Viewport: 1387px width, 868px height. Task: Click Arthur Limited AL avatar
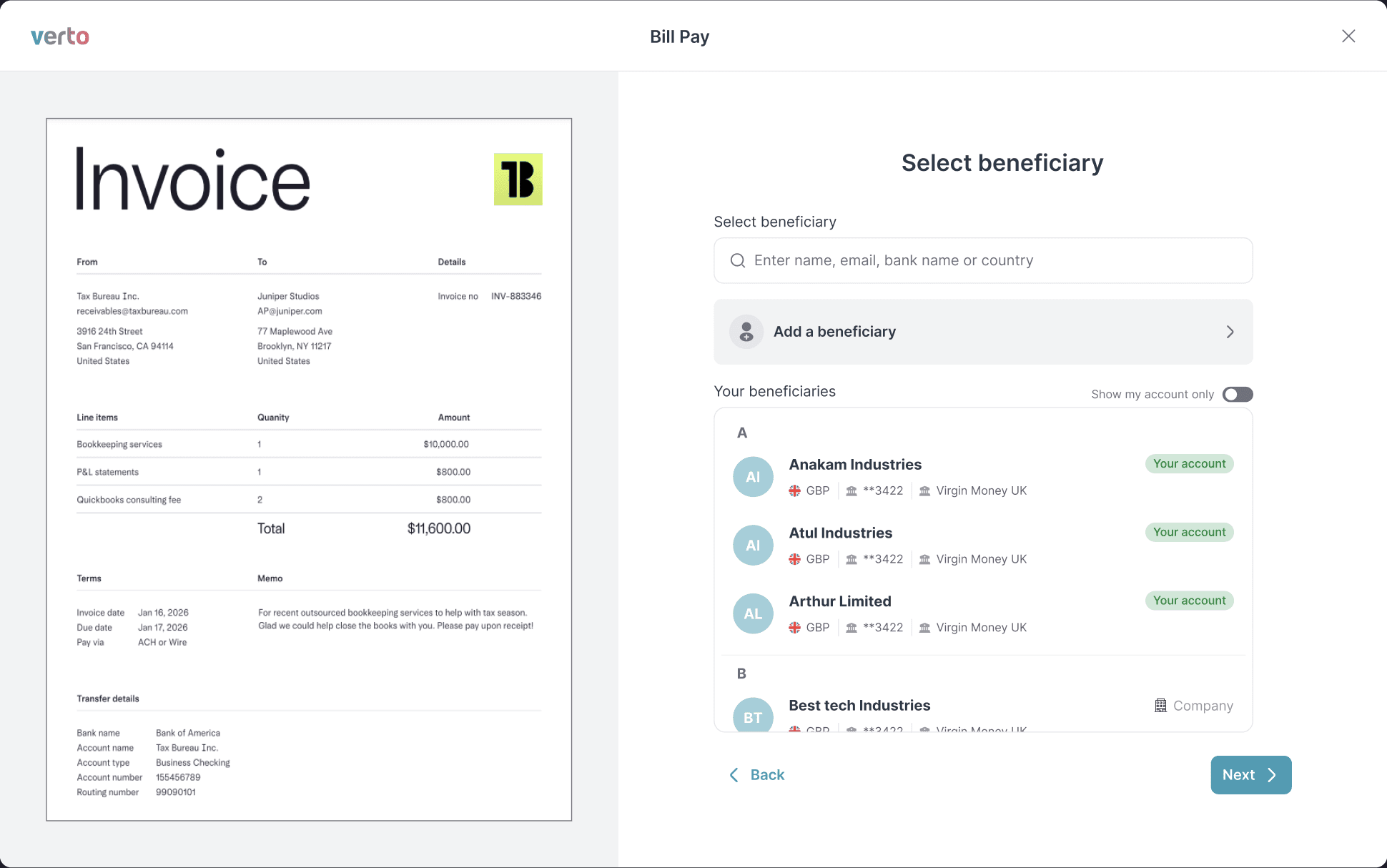[753, 614]
